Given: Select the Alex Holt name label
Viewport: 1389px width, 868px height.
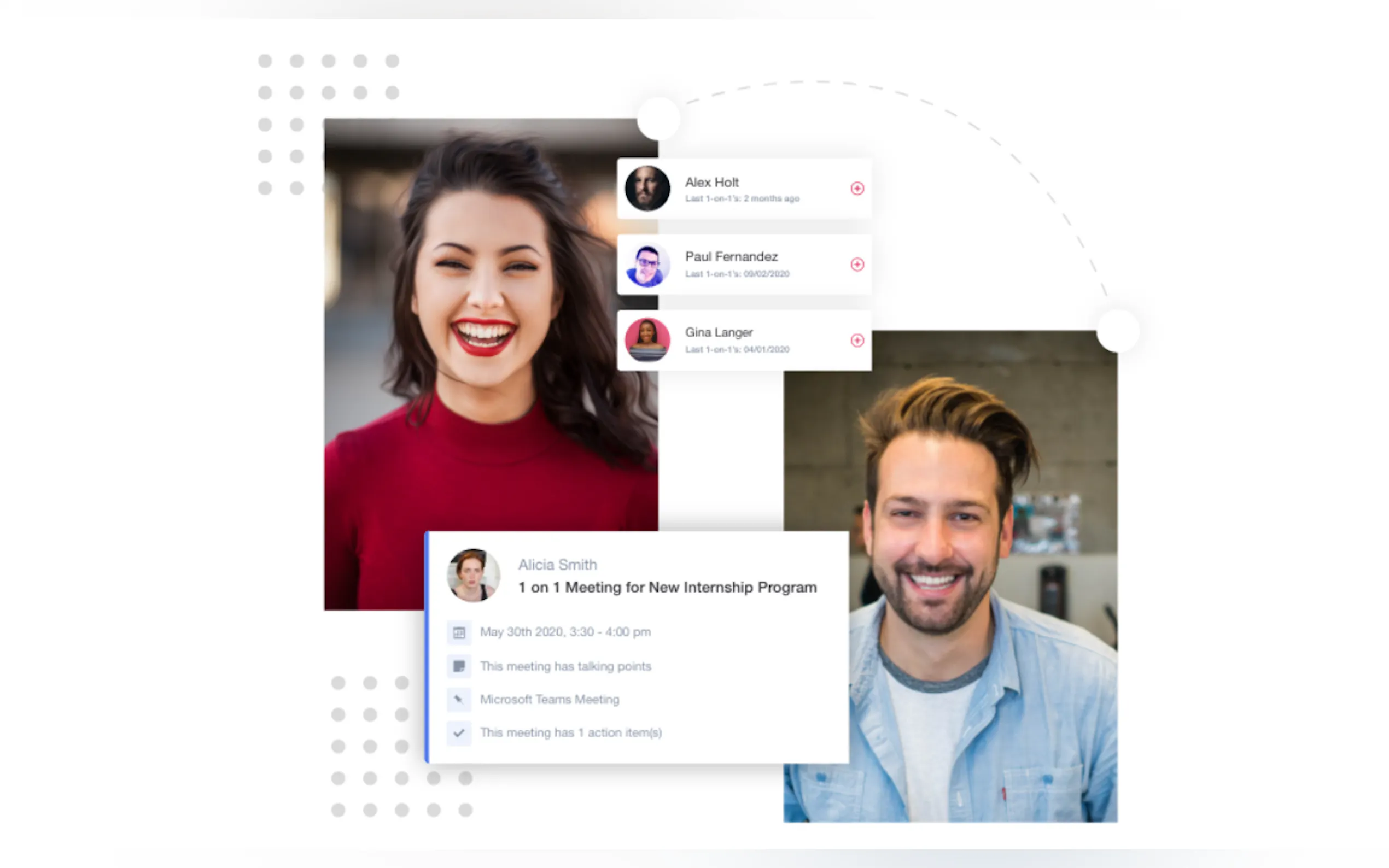Looking at the screenshot, I should coord(711,182).
